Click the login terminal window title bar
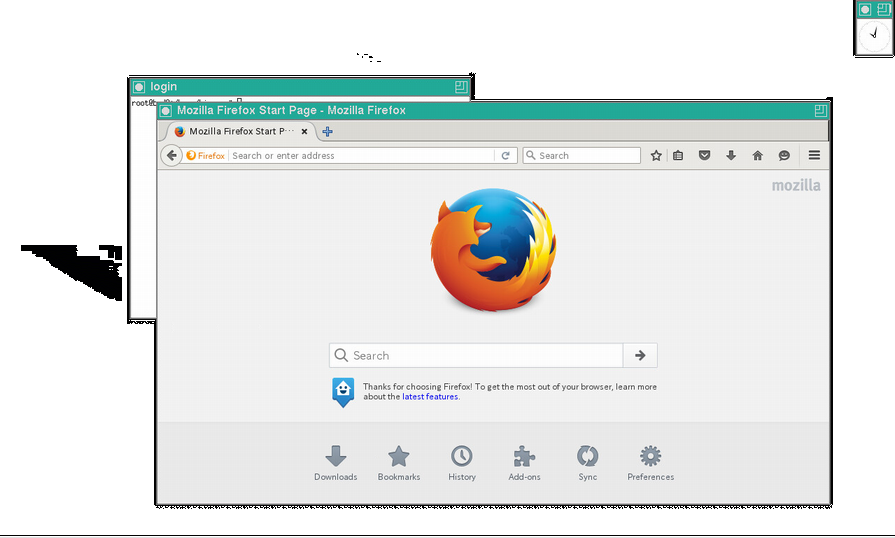This screenshot has width=895, height=538. pos(300,87)
